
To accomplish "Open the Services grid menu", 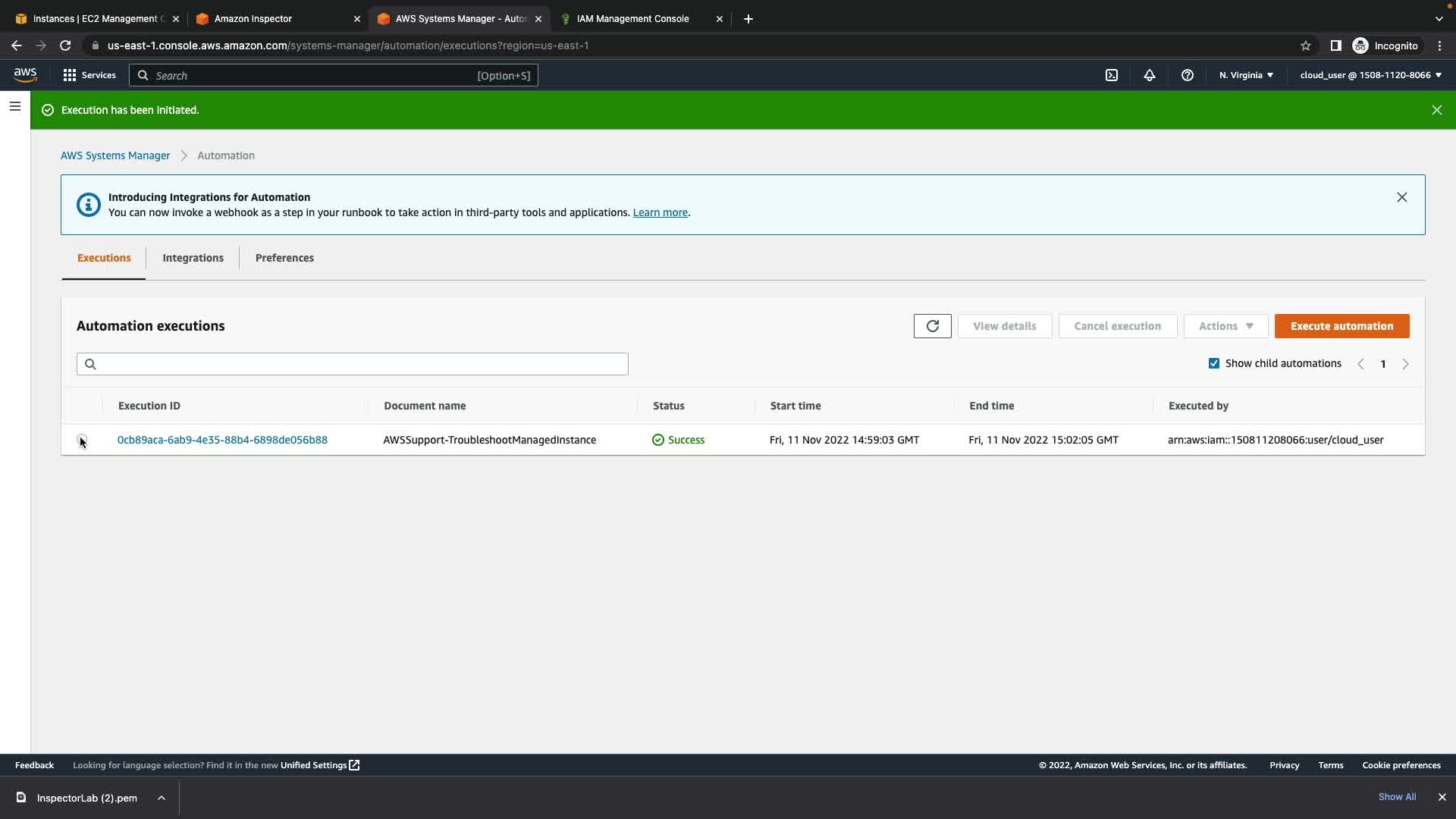I will tap(89, 75).
